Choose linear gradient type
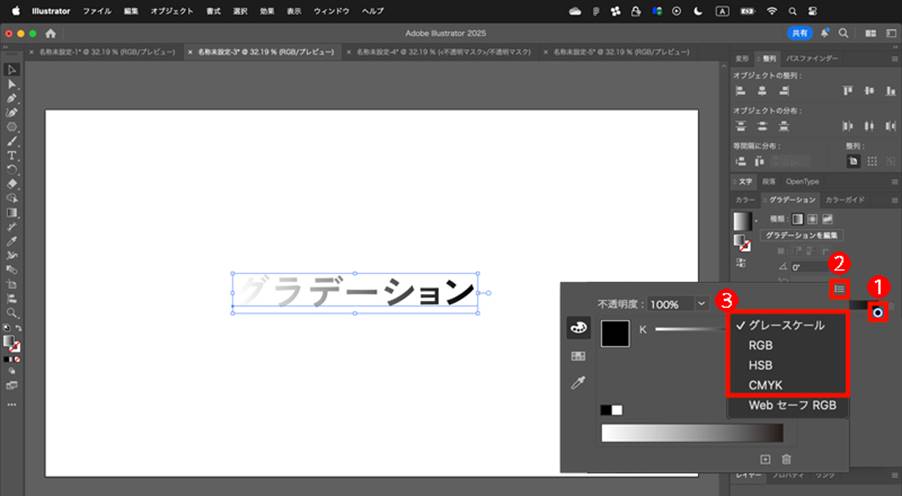This screenshot has width=902, height=496. point(797,219)
